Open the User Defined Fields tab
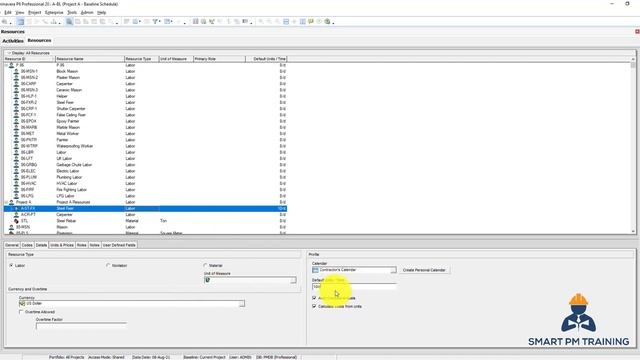Viewport: 640px width, 360px height. pos(119,245)
